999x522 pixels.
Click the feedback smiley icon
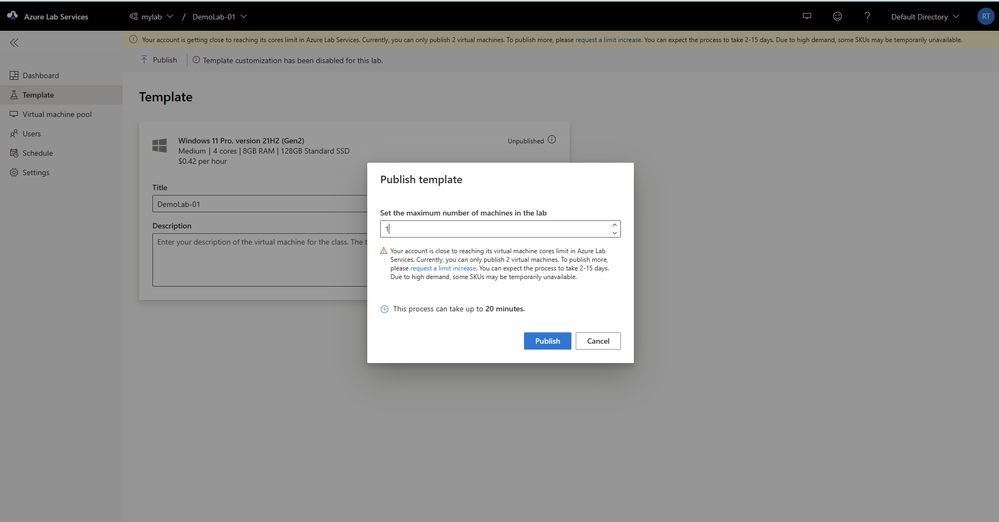pos(837,17)
